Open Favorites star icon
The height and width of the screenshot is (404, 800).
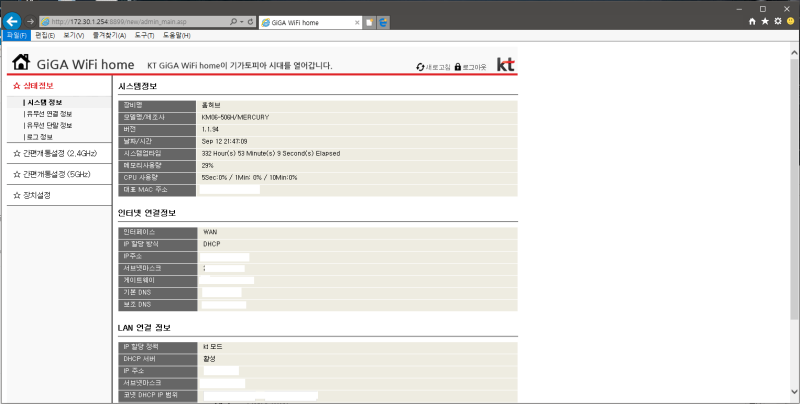[x=765, y=21]
